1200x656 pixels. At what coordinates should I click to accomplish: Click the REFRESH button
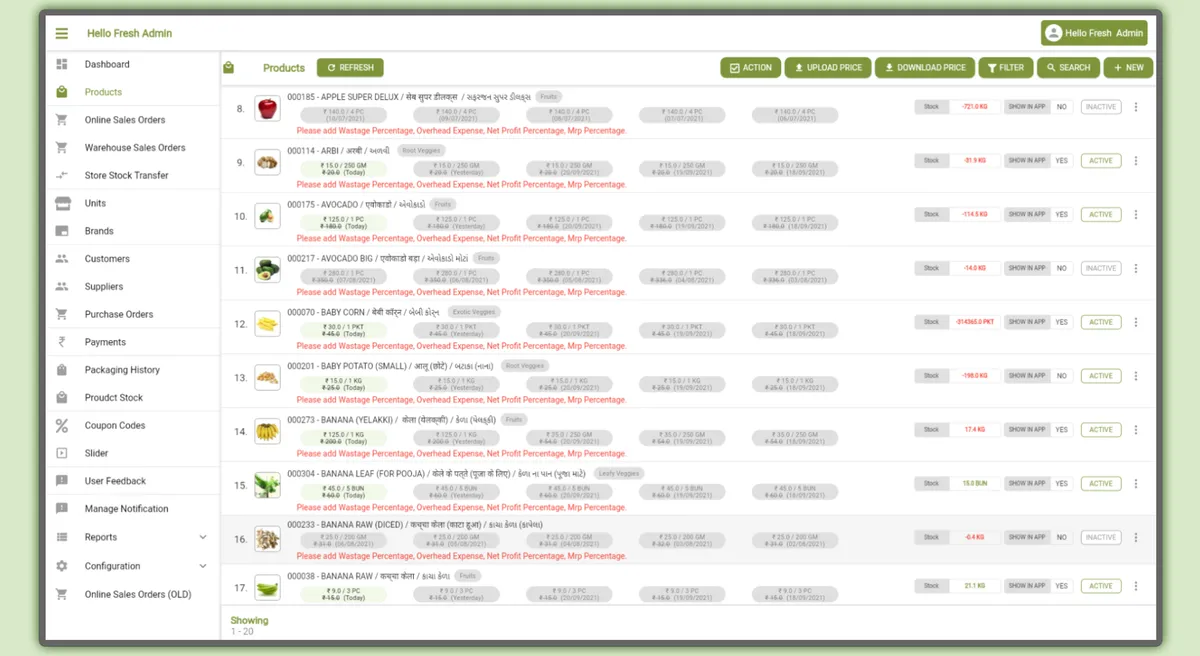click(x=350, y=68)
